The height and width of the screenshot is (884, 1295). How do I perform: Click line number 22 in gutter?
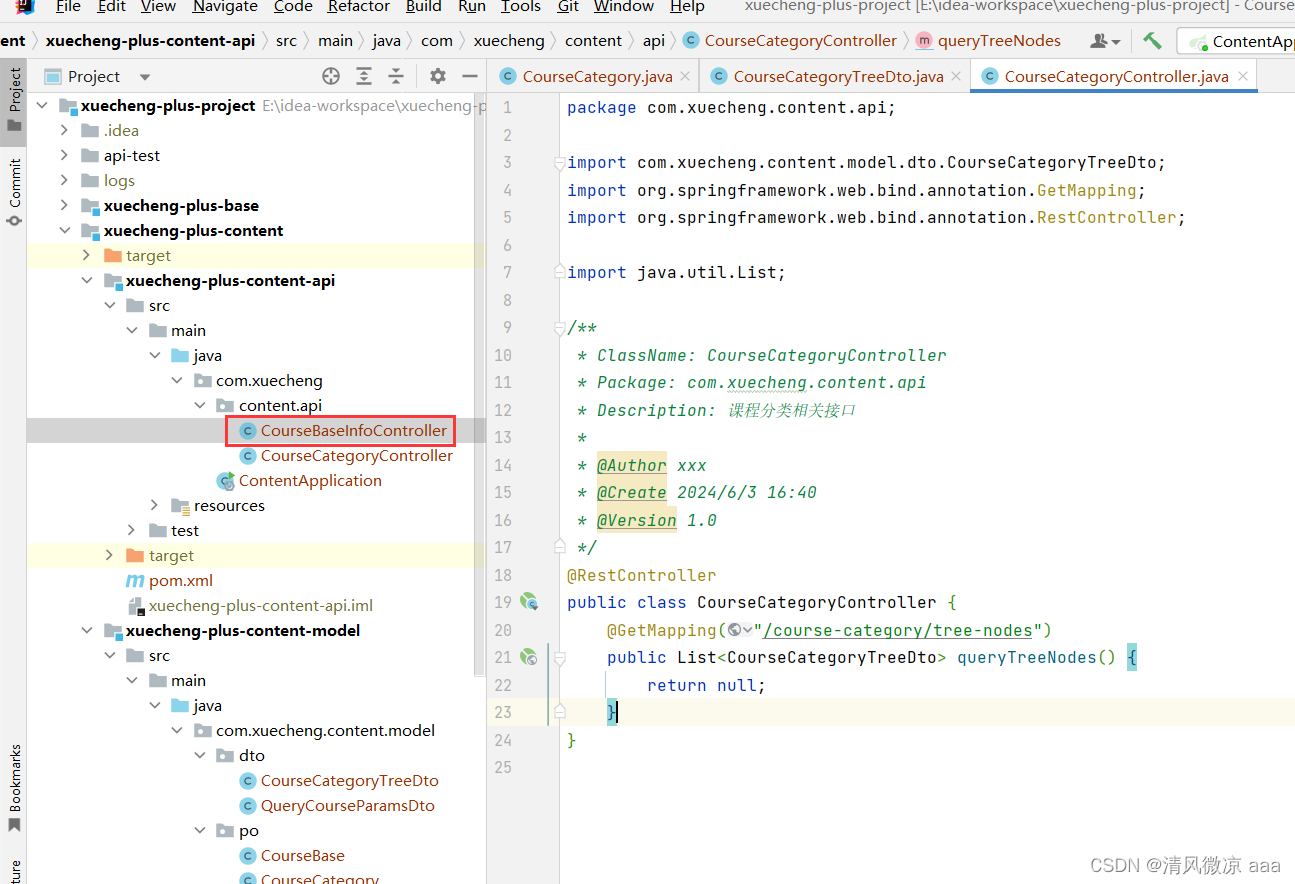503,685
